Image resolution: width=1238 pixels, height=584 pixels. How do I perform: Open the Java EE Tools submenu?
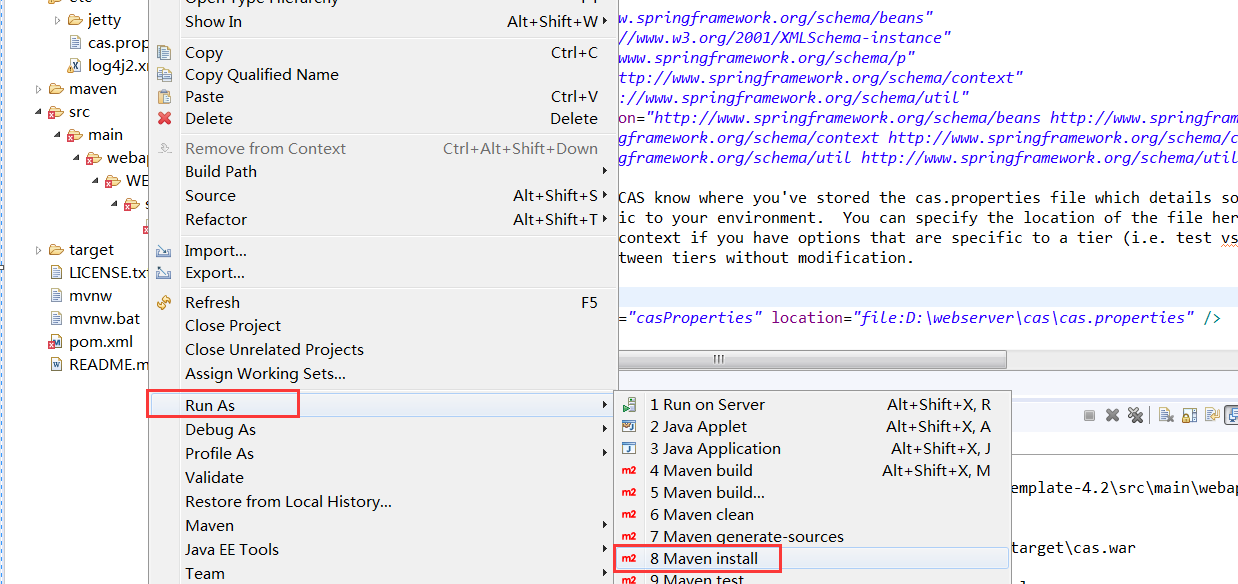click(383, 550)
